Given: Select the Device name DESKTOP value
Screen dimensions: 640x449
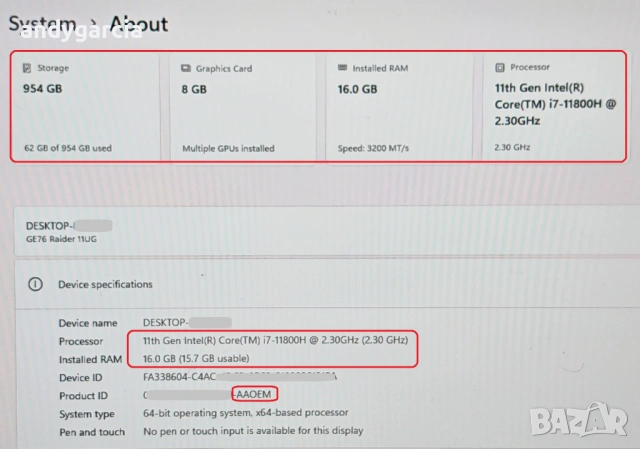Looking at the screenshot, I should pos(187,322).
